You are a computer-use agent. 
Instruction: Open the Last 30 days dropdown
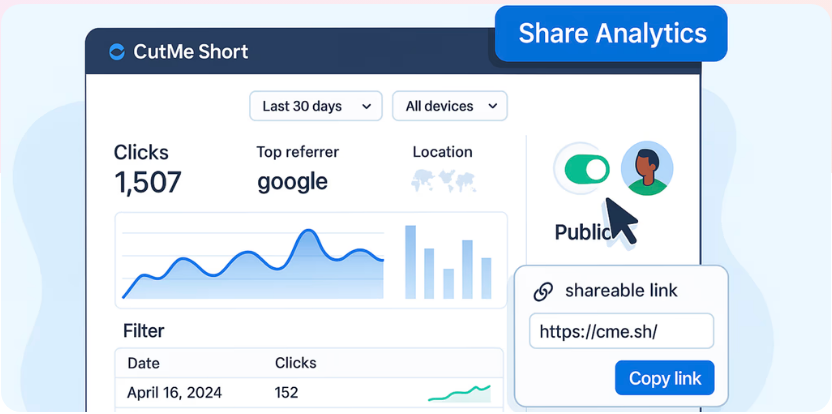pos(315,106)
